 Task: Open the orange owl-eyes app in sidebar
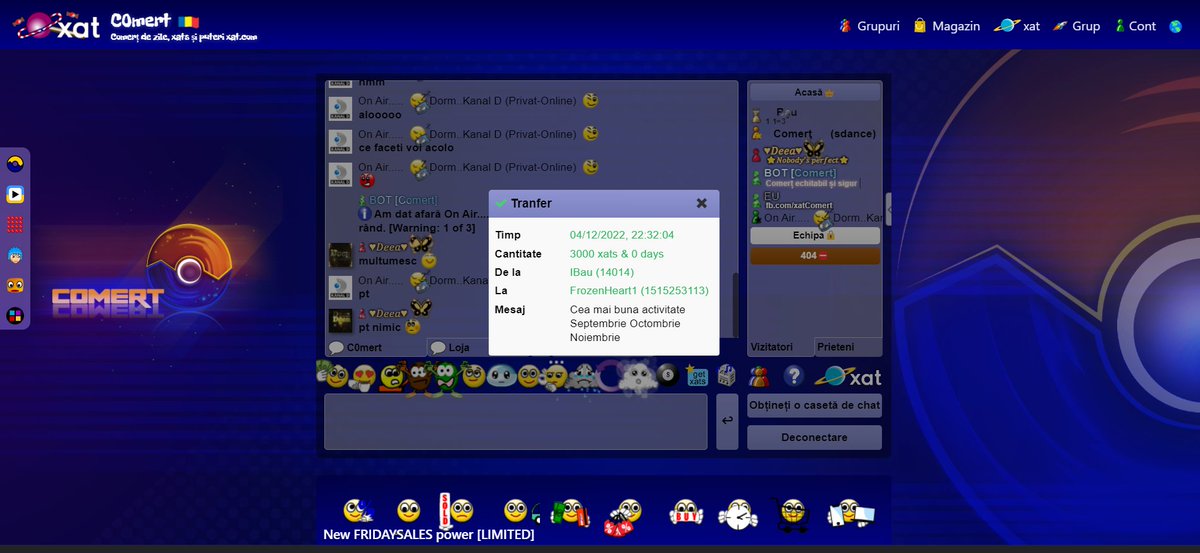coord(15,286)
